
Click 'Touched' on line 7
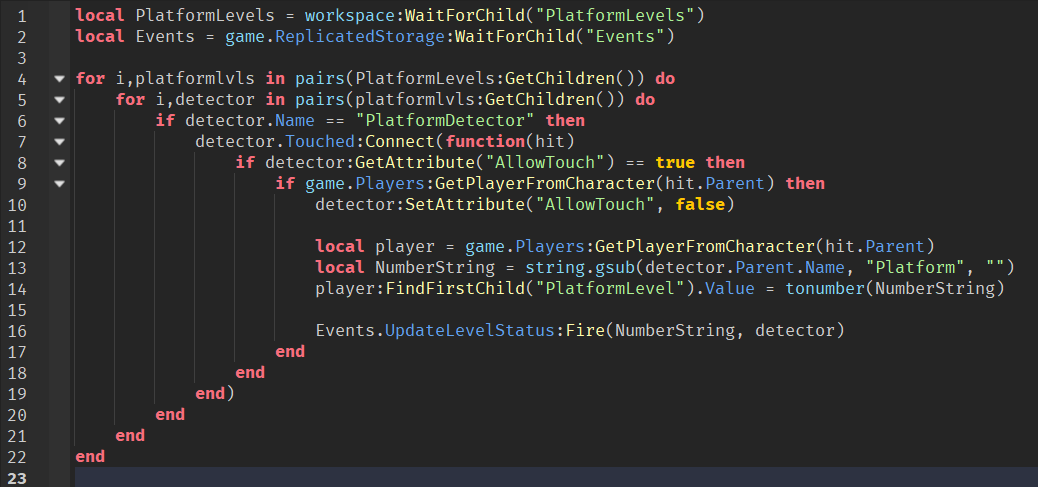tap(320, 142)
